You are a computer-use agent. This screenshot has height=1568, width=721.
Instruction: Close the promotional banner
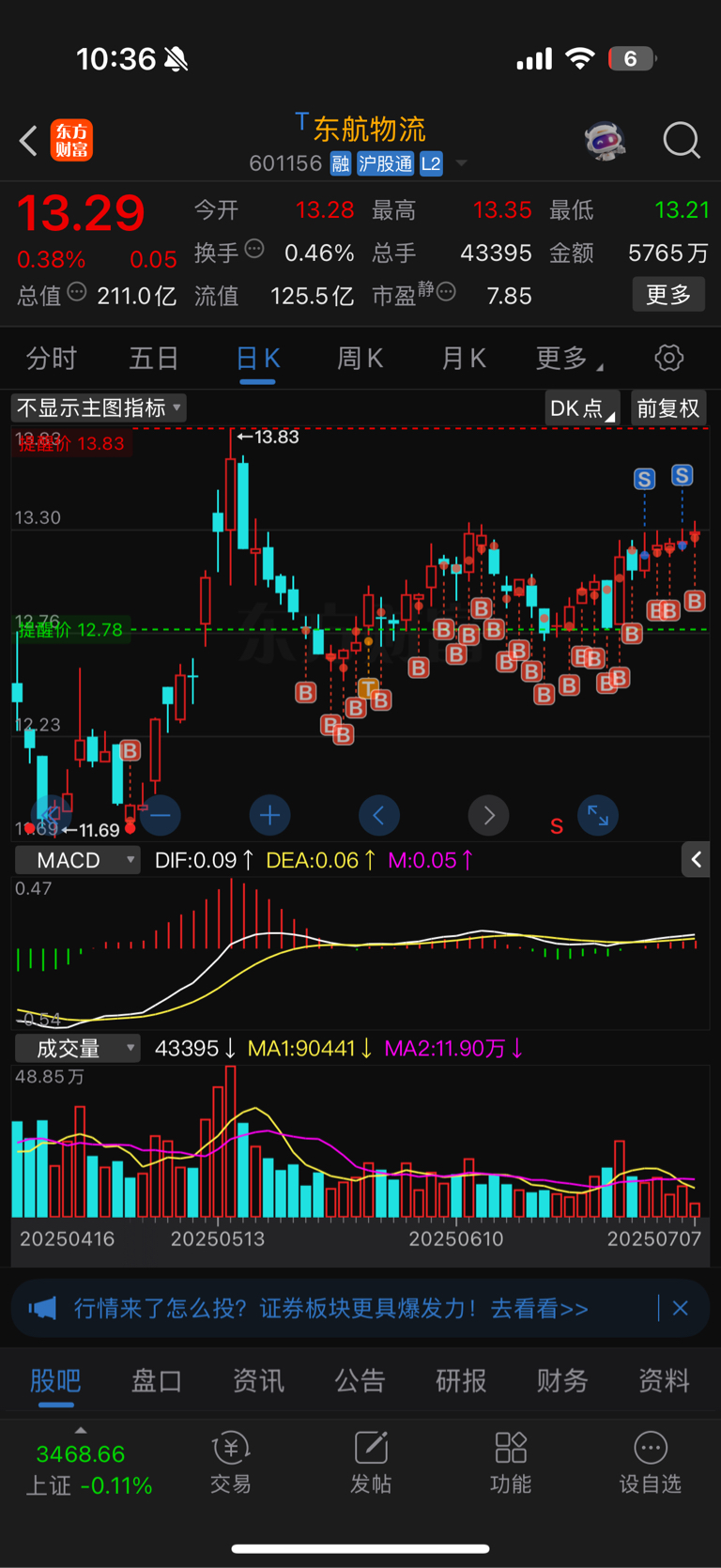pos(681,1308)
